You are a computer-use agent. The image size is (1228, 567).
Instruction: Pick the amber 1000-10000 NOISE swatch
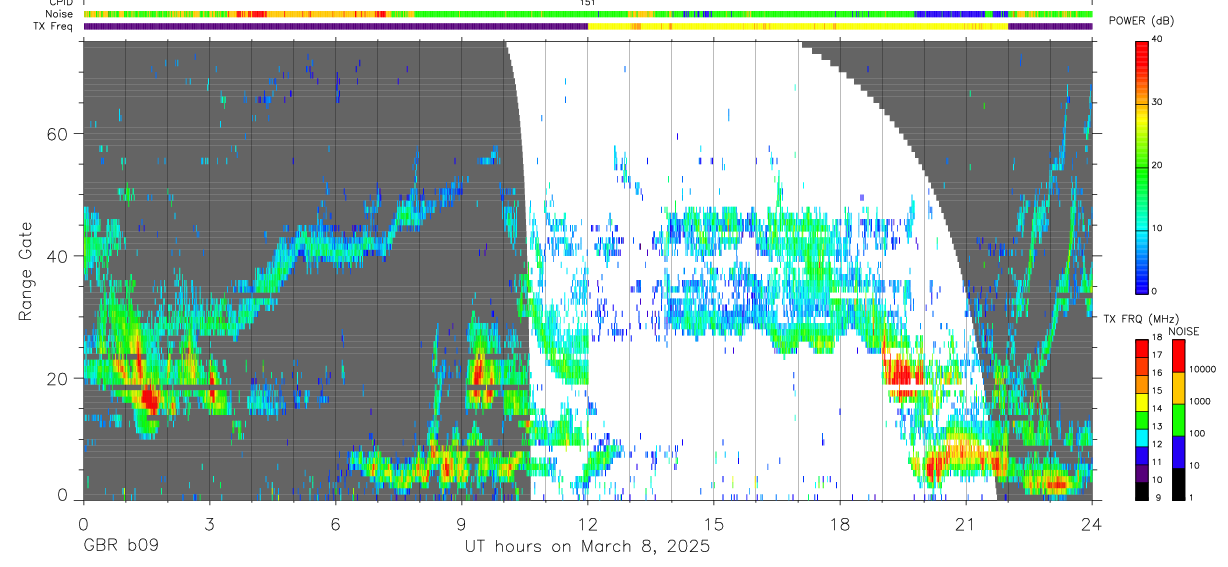1177,387
